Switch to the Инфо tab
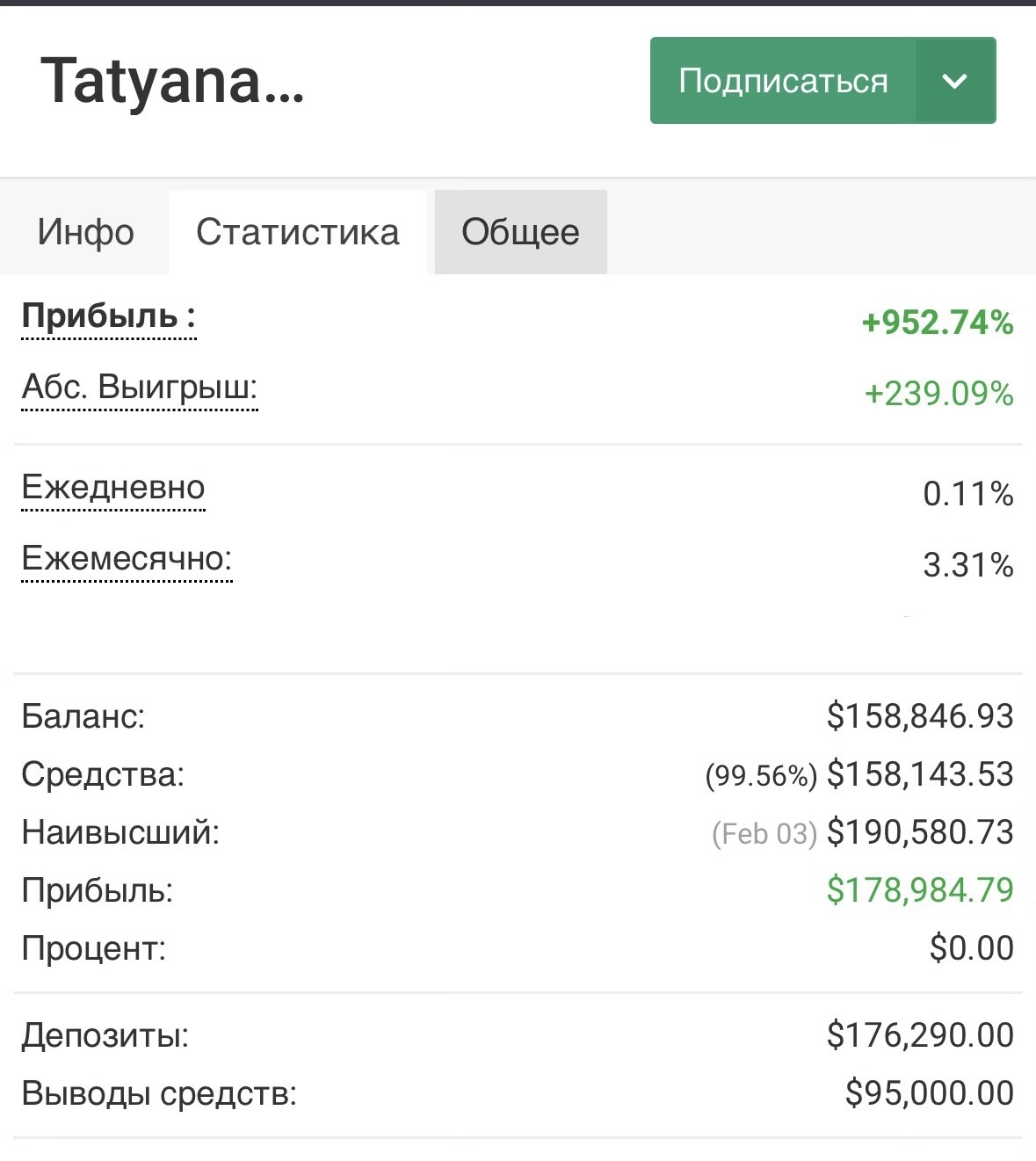 pyautogui.click(x=85, y=232)
